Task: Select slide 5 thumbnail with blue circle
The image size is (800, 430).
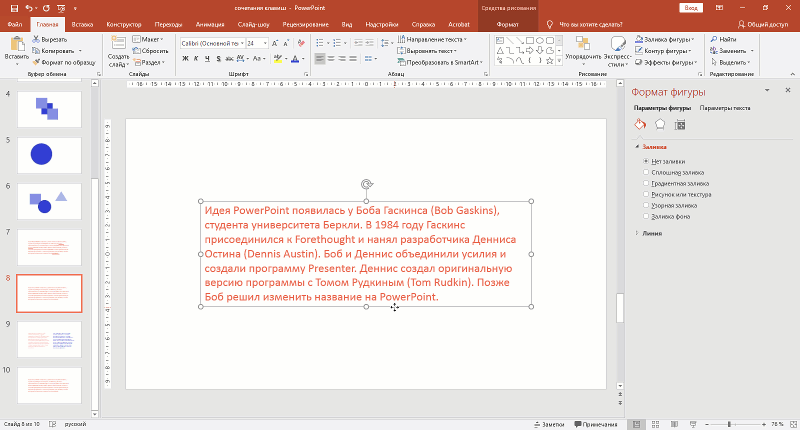Action: [x=49, y=154]
